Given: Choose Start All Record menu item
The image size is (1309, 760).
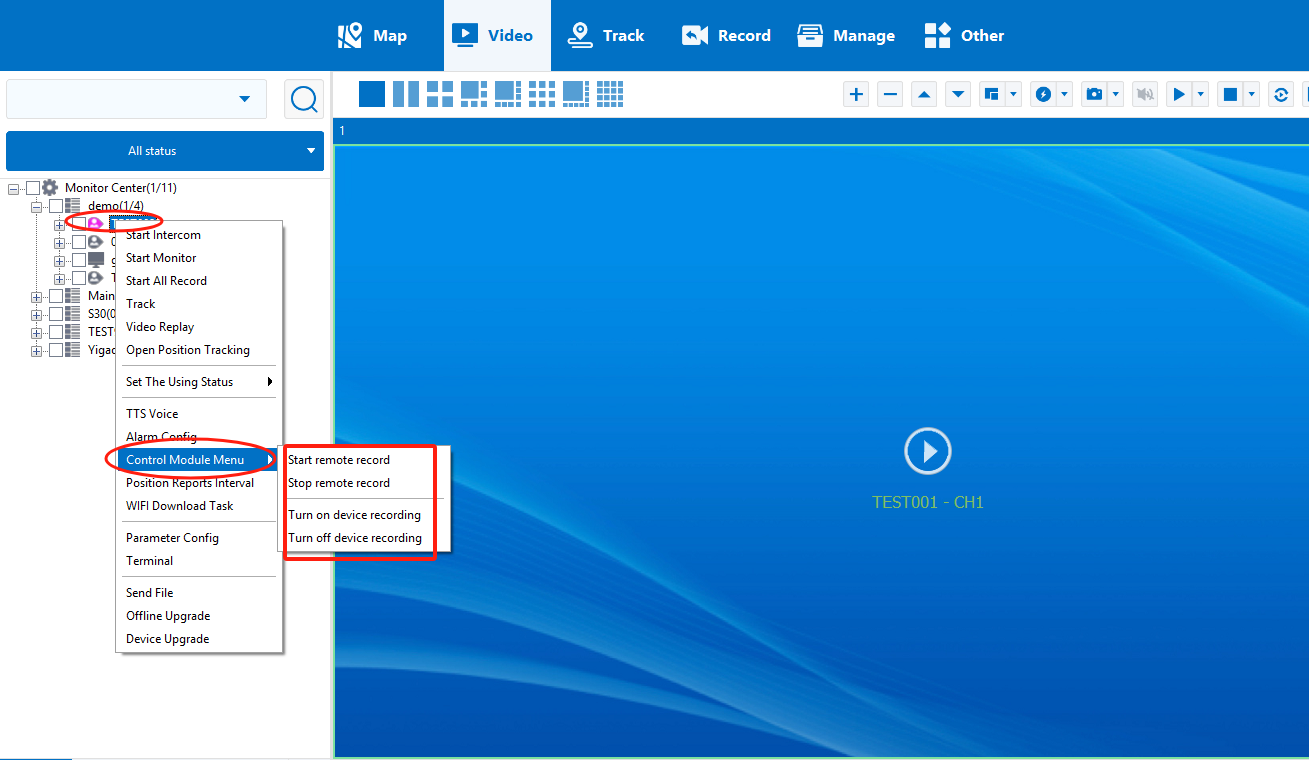Looking at the screenshot, I should (198, 281).
